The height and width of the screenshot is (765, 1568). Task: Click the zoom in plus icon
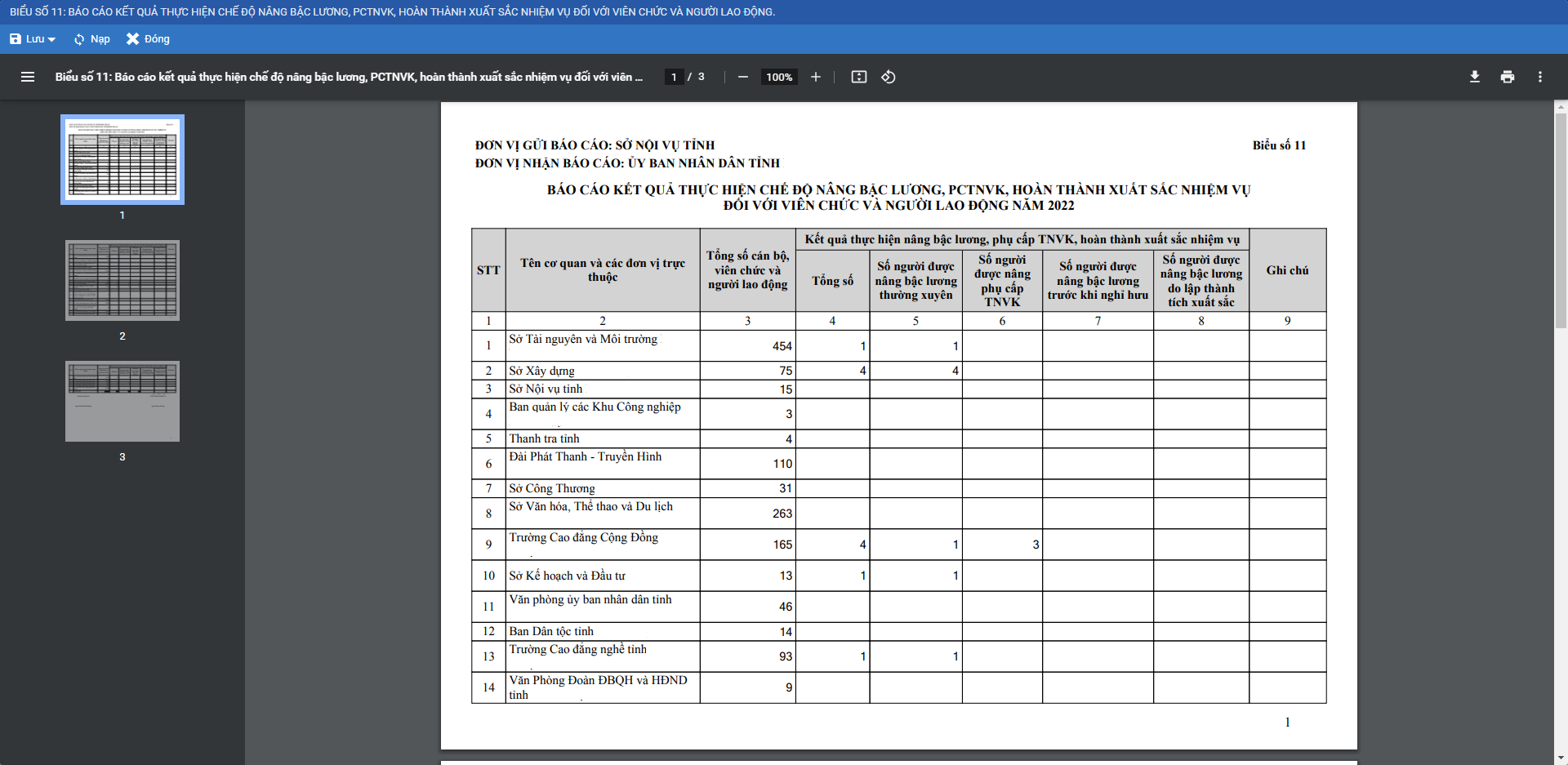pos(815,77)
